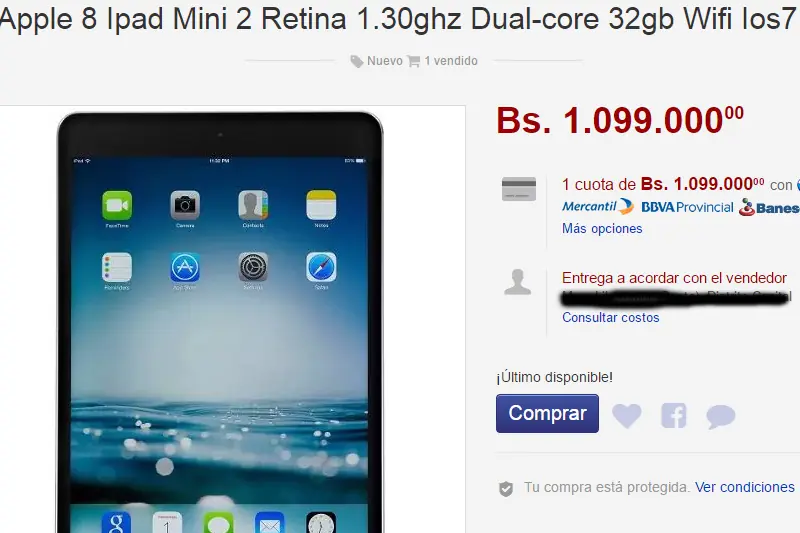The image size is (800, 533).
Task: Click the shopping cart vendido icon
Action: click(413, 61)
